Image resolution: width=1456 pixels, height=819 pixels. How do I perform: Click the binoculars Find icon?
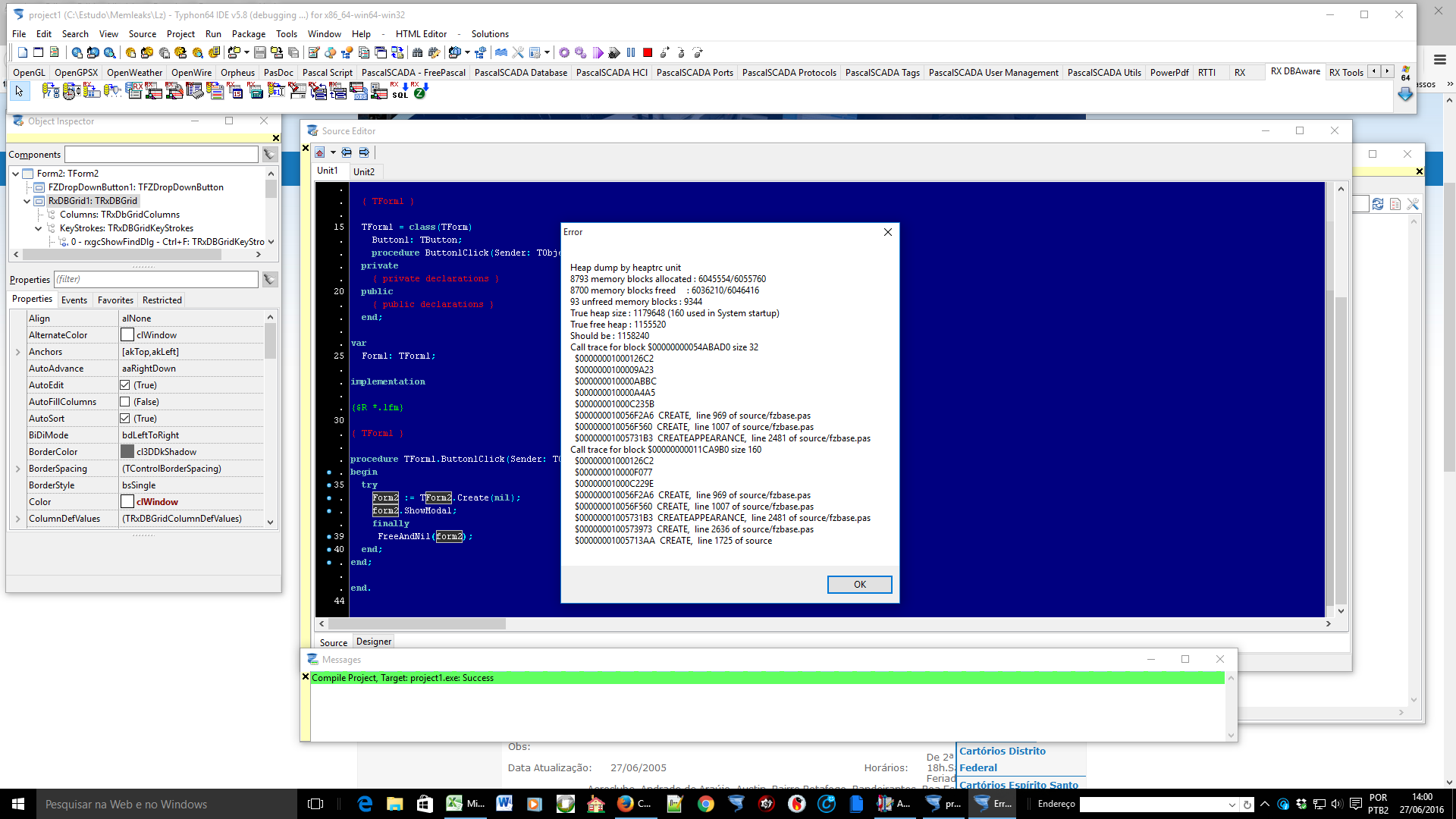pyautogui.click(x=417, y=52)
